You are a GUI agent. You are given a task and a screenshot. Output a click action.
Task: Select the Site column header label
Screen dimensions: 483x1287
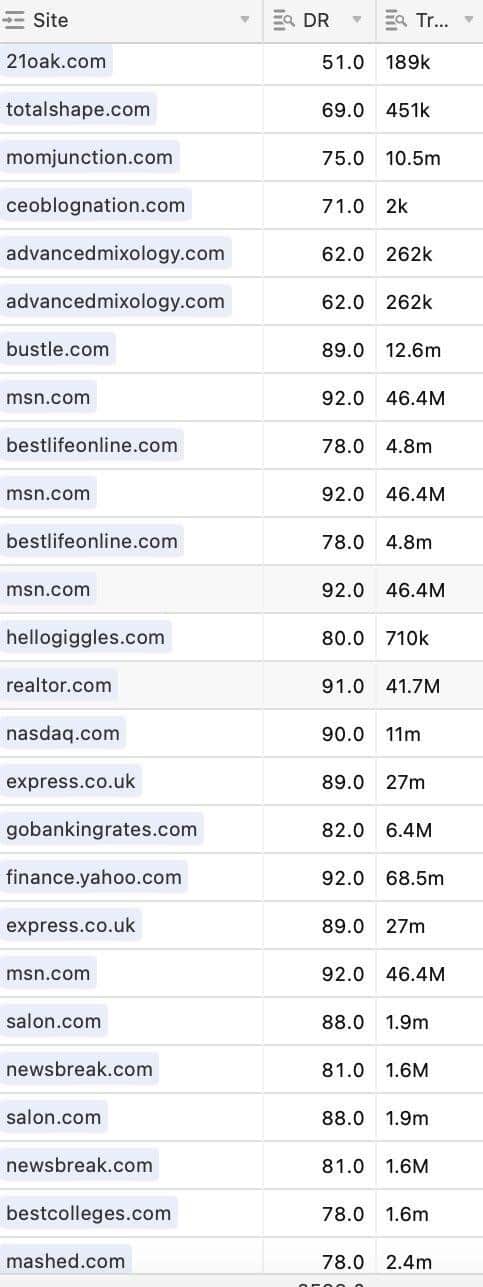click(50, 20)
